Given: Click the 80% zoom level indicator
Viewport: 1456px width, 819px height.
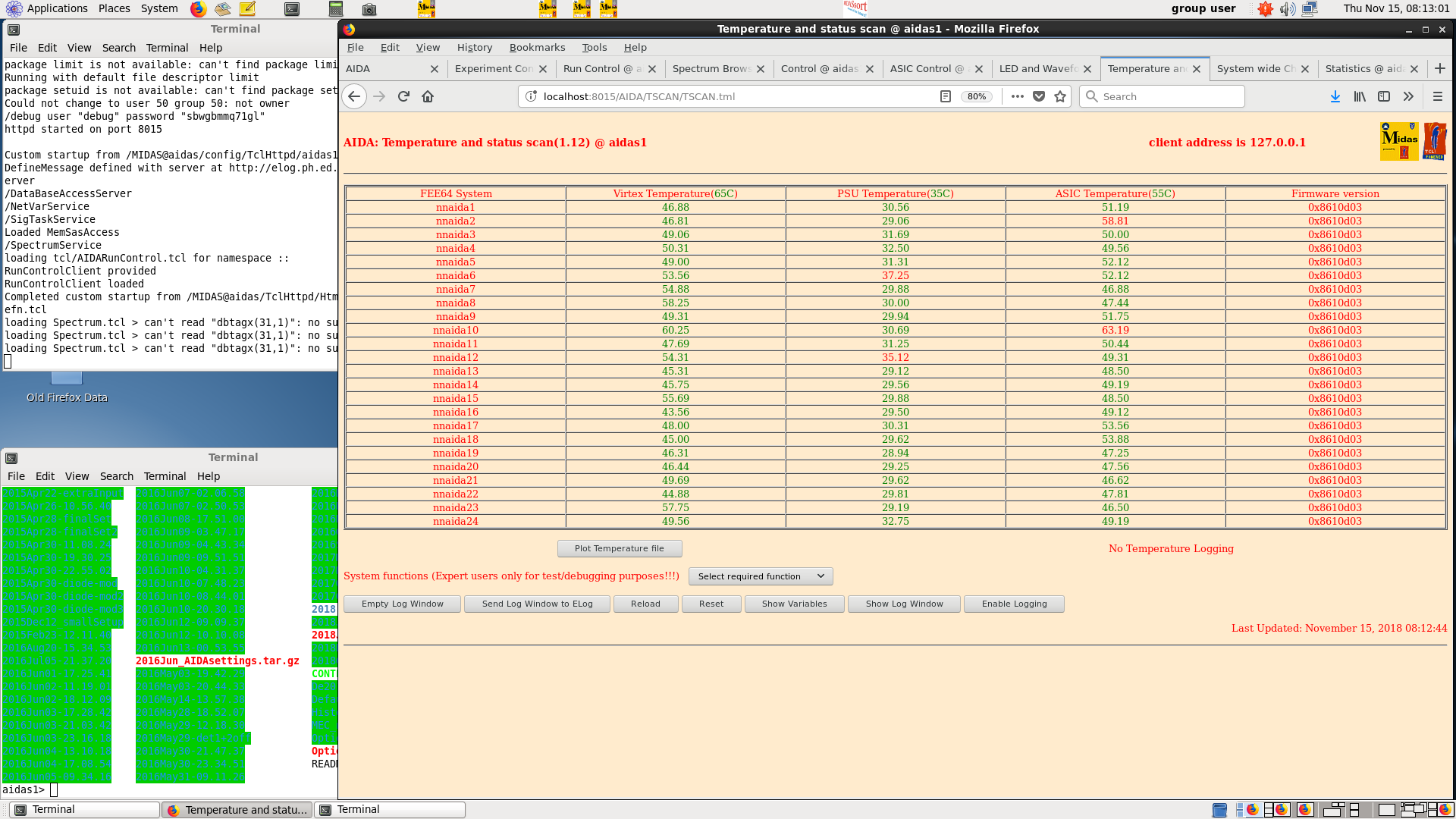Looking at the screenshot, I should pos(977,96).
